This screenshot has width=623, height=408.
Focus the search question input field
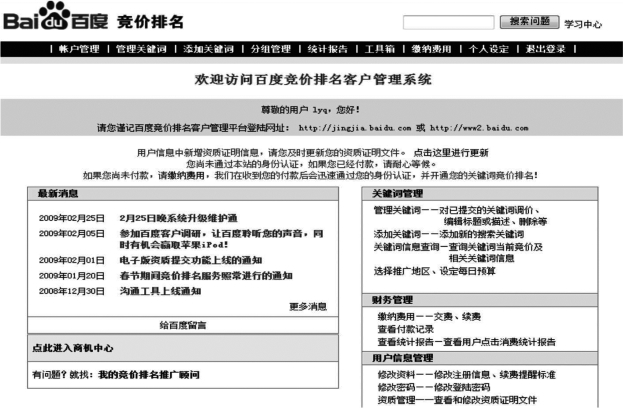pos(449,22)
